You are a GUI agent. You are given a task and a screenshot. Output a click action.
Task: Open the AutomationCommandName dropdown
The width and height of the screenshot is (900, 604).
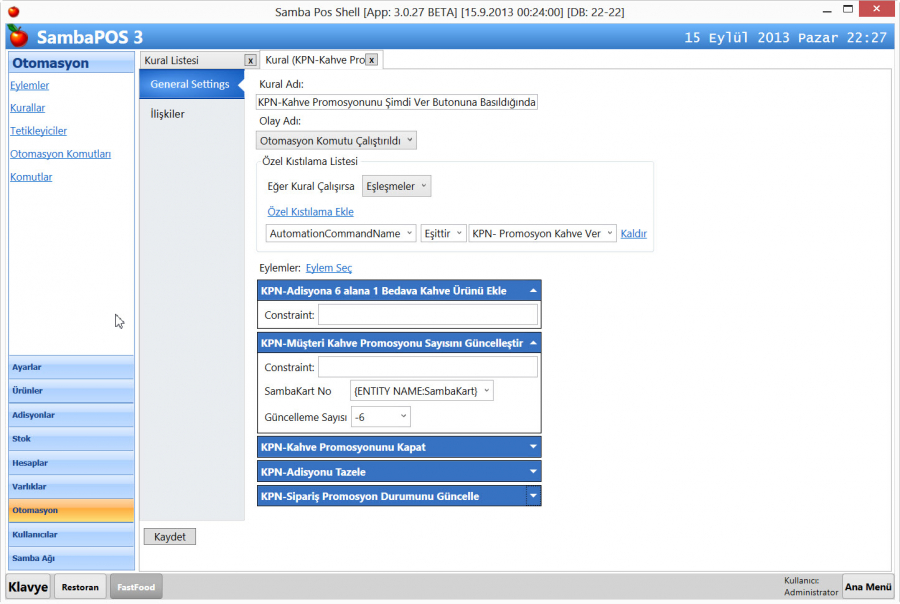(341, 233)
